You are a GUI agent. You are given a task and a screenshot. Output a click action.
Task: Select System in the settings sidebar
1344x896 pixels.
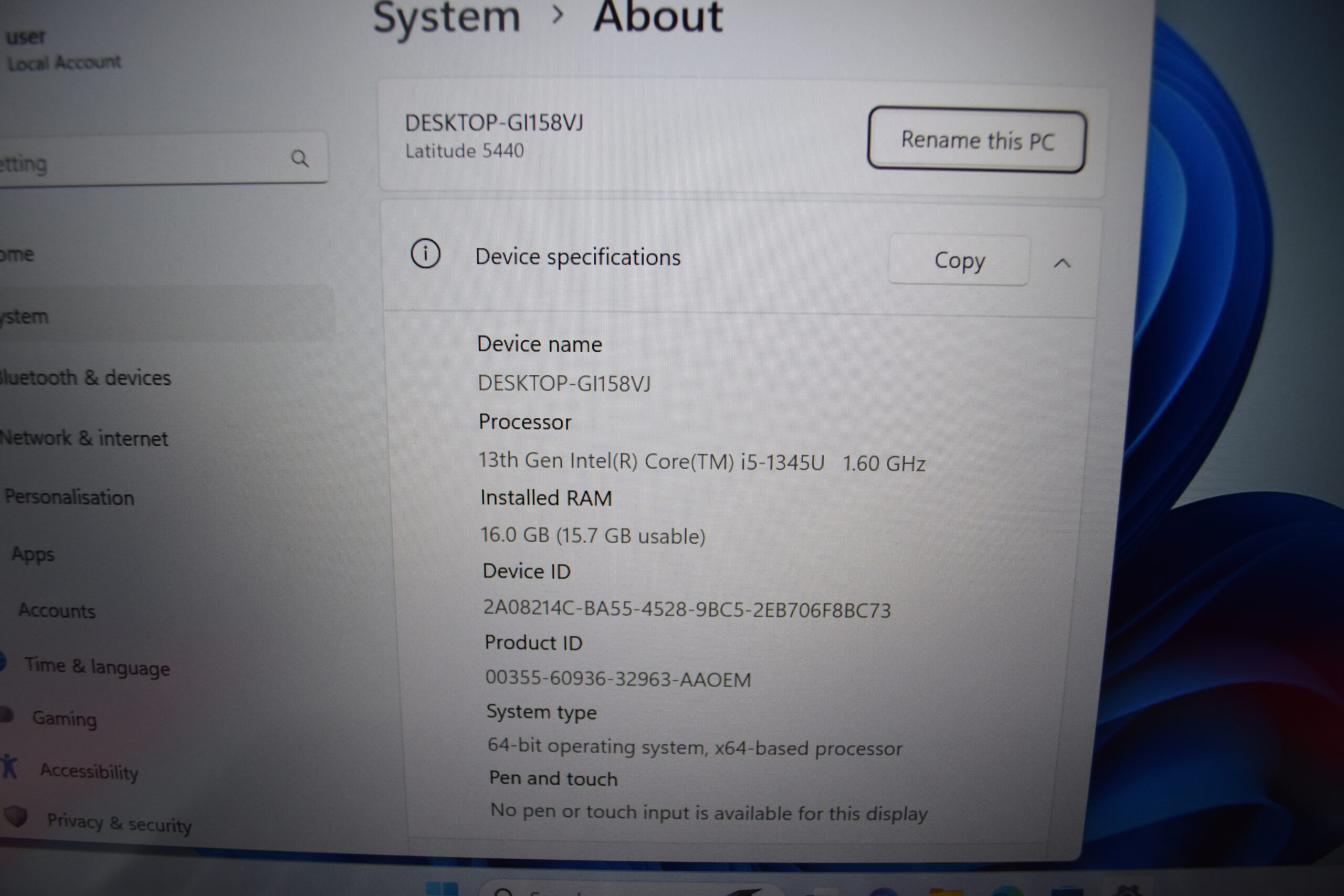click(166, 315)
